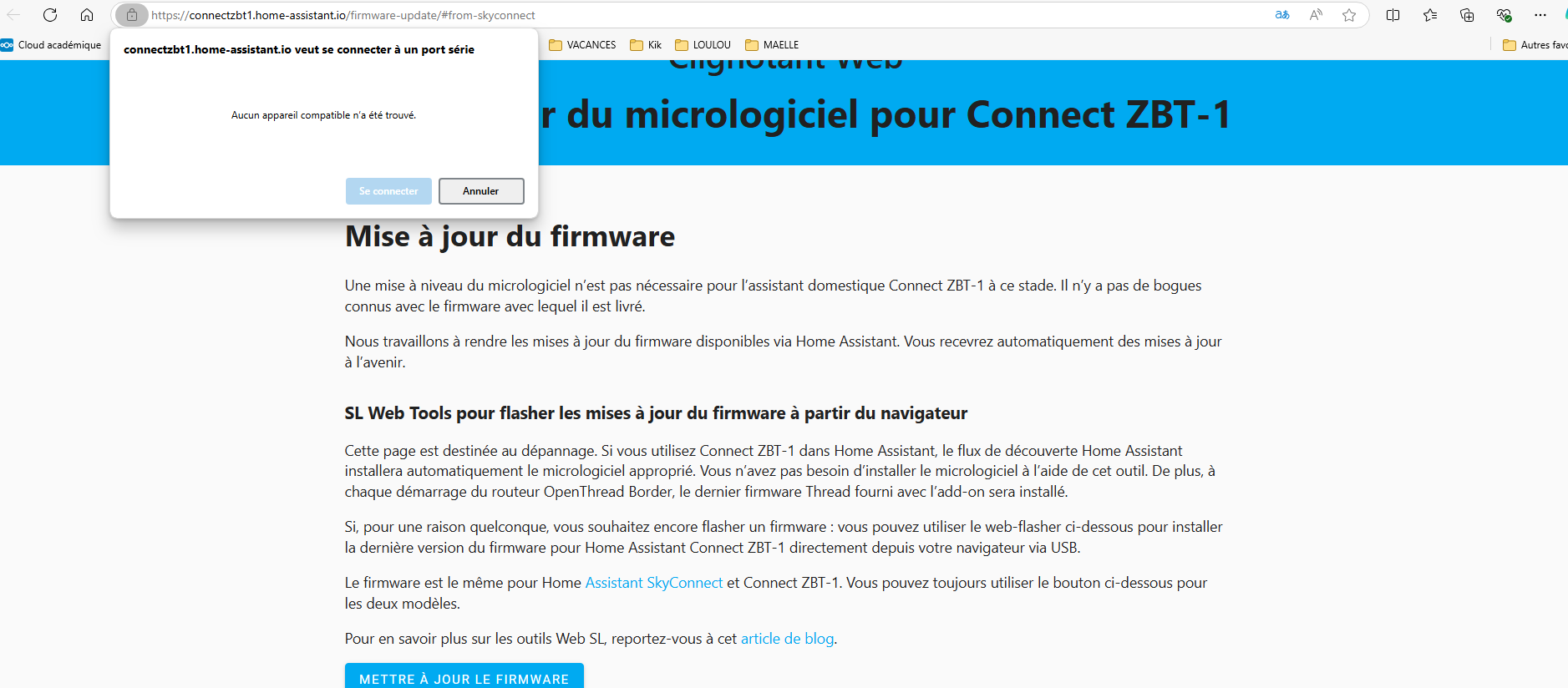This screenshot has width=1568, height=688.
Task: Expand the Autres favoris folder
Action: coord(1535,45)
